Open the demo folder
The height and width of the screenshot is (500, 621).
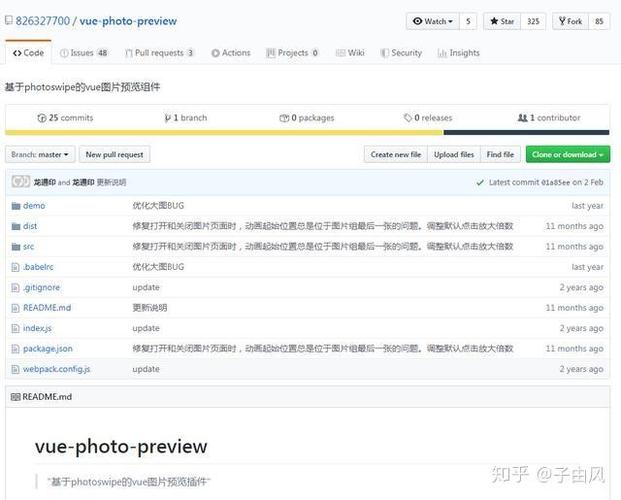(34, 206)
